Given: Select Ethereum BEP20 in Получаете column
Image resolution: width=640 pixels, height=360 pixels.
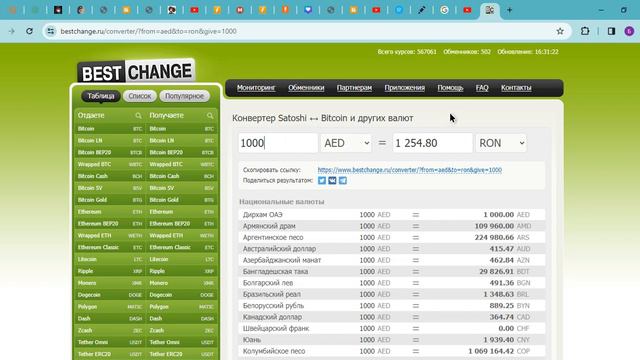Looking at the screenshot, I should tap(182, 224).
